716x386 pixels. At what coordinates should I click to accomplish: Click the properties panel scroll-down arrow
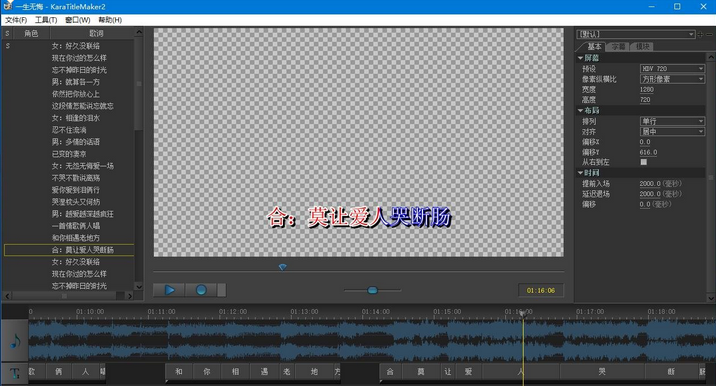(711, 298)
